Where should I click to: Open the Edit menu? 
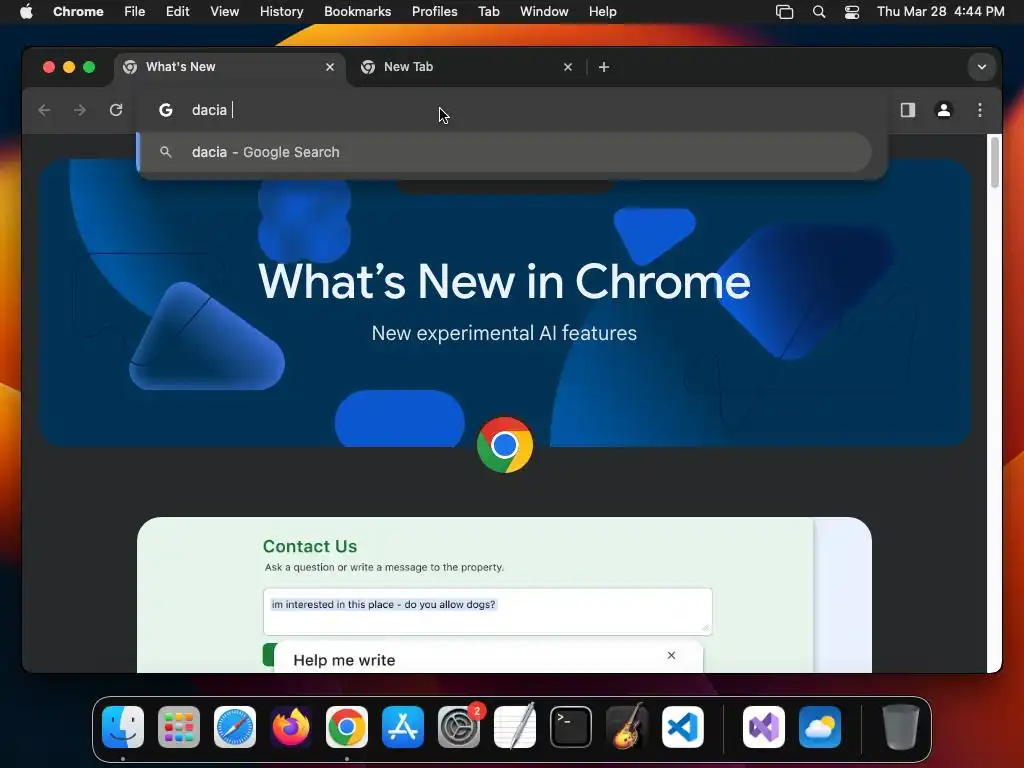pos(177,11)
